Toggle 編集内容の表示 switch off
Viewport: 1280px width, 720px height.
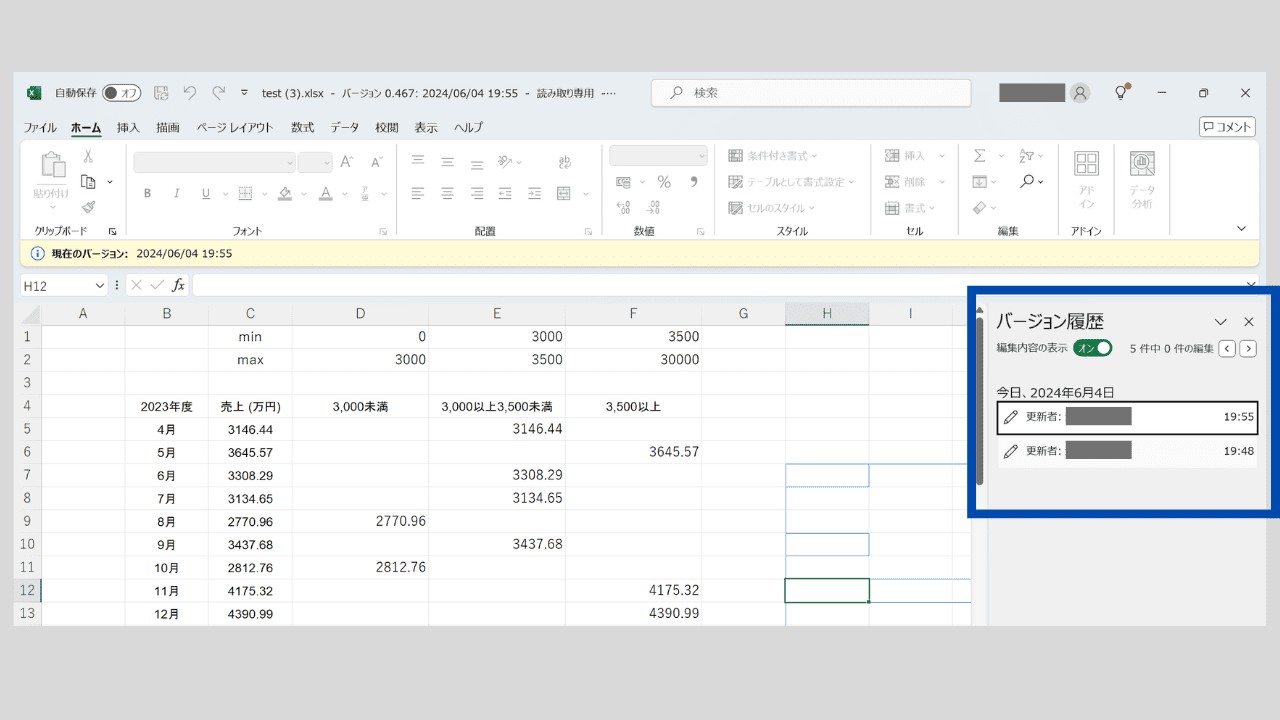(x=1093, y=348)
